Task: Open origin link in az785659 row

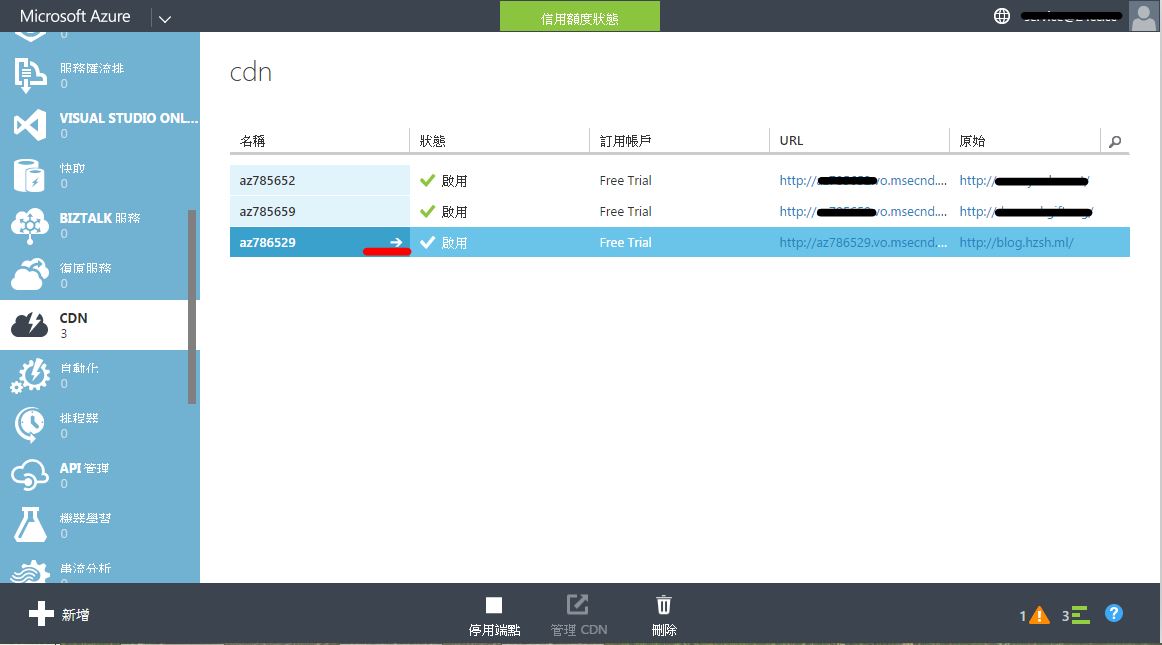Action: pyautogui.click(x=1026, y=211)
